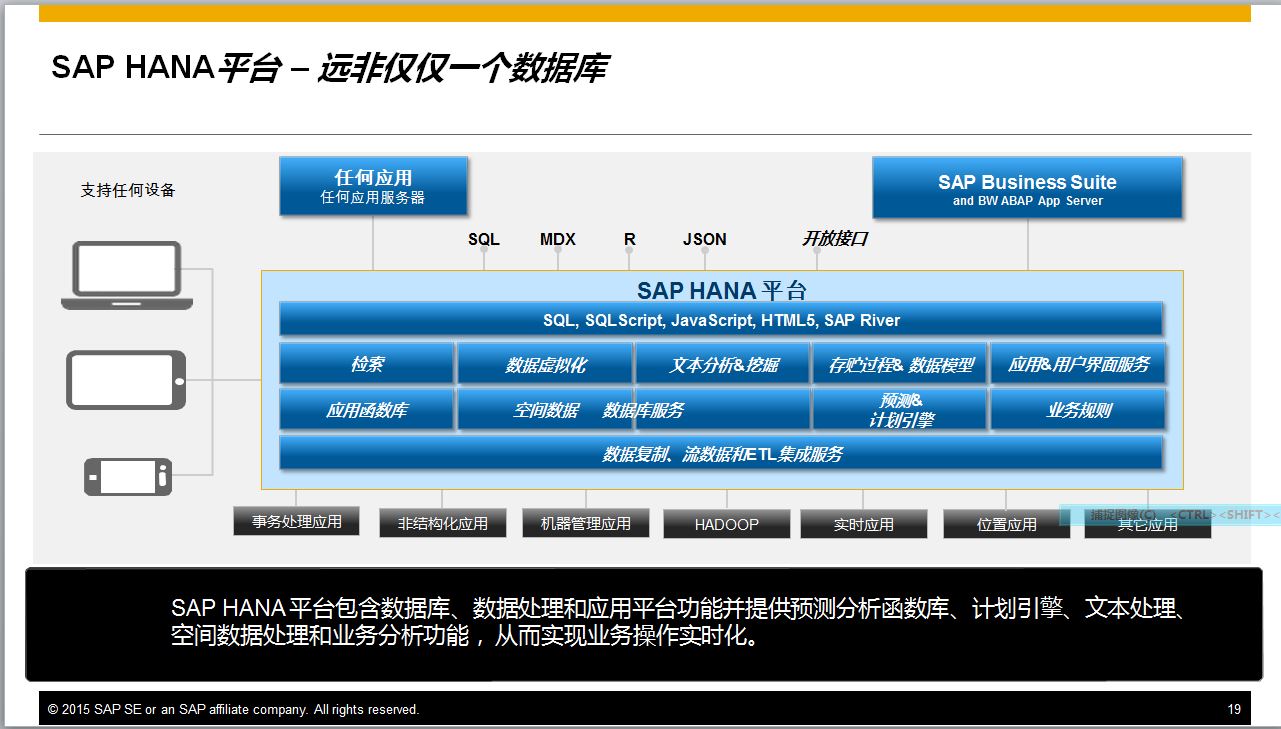Click the 机器管理应用 box

585,523
